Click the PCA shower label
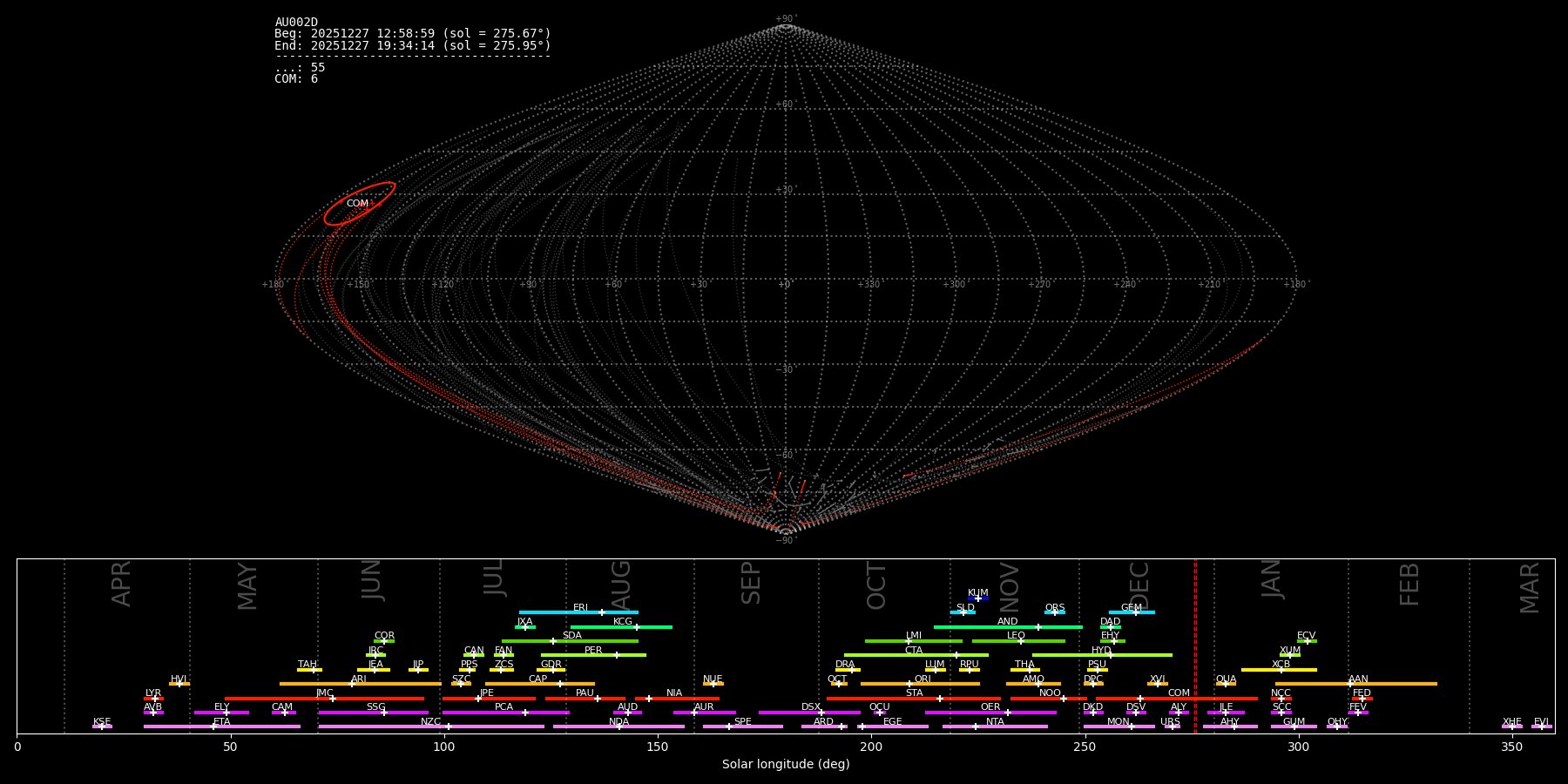The image size is (1568, 784). (504, 707)
